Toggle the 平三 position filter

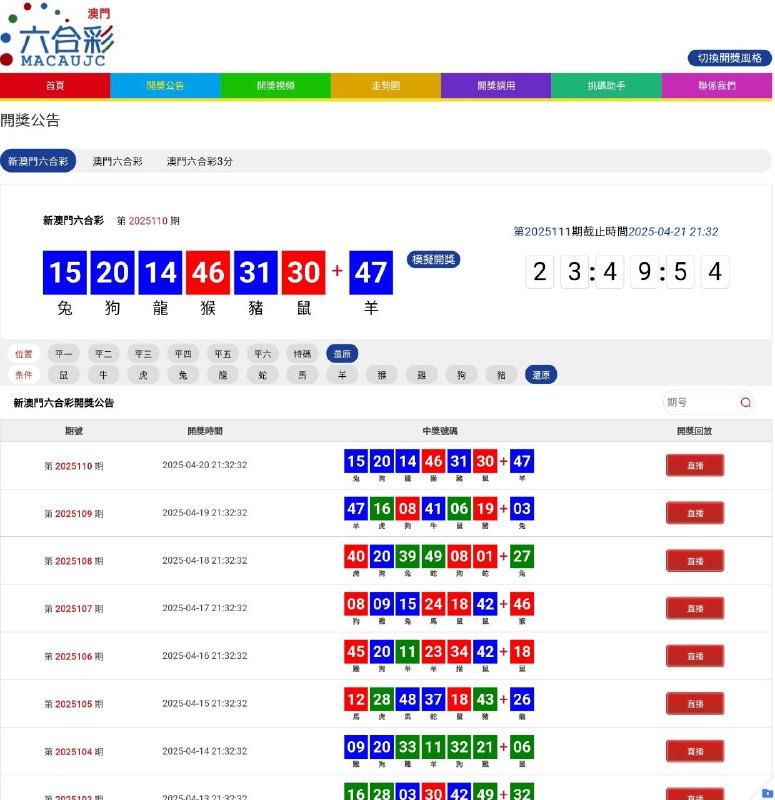tap(143, 354)
